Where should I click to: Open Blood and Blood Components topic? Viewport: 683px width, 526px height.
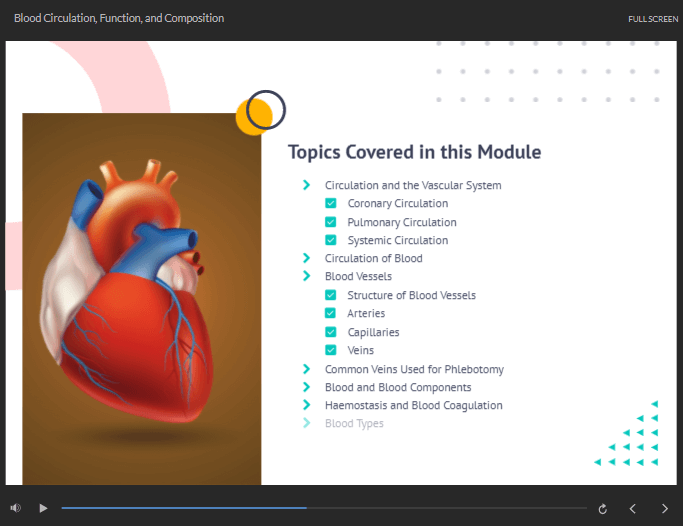click(397, 387)
